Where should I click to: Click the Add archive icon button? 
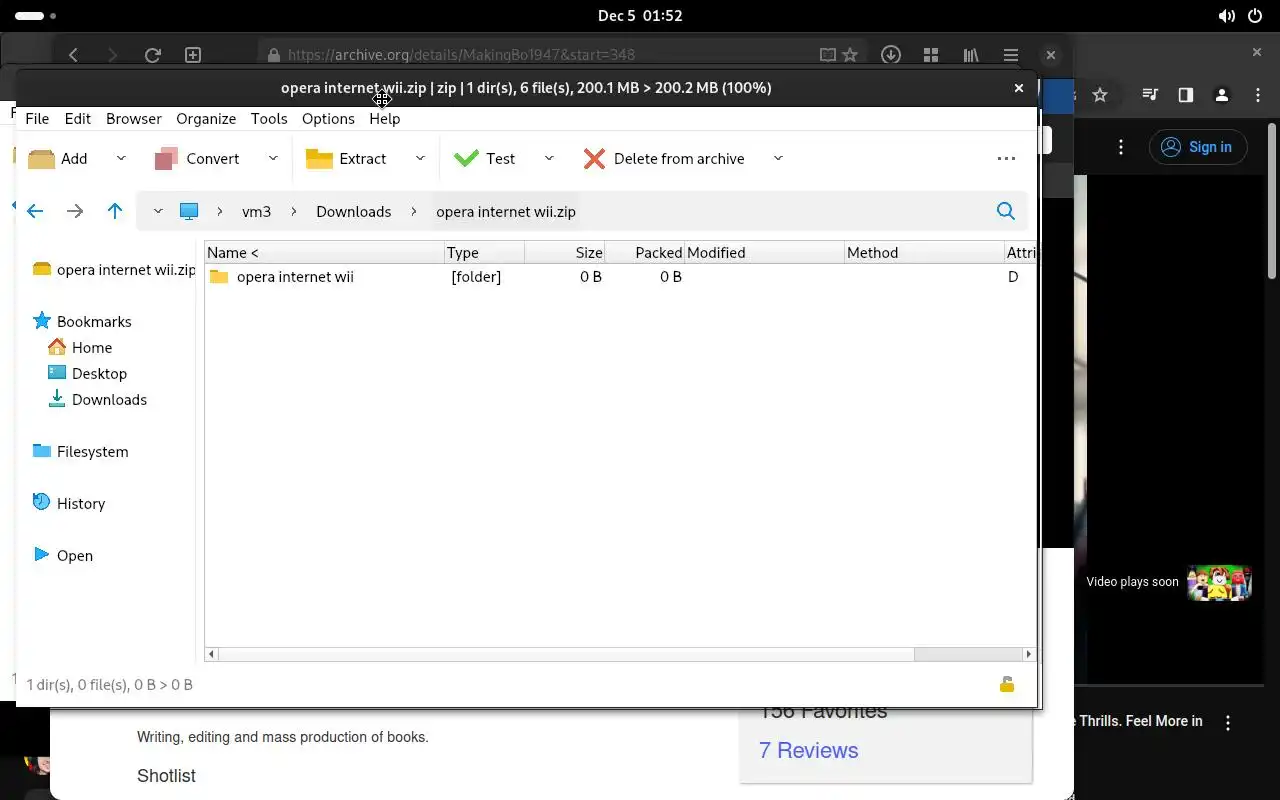pos(58,158)
